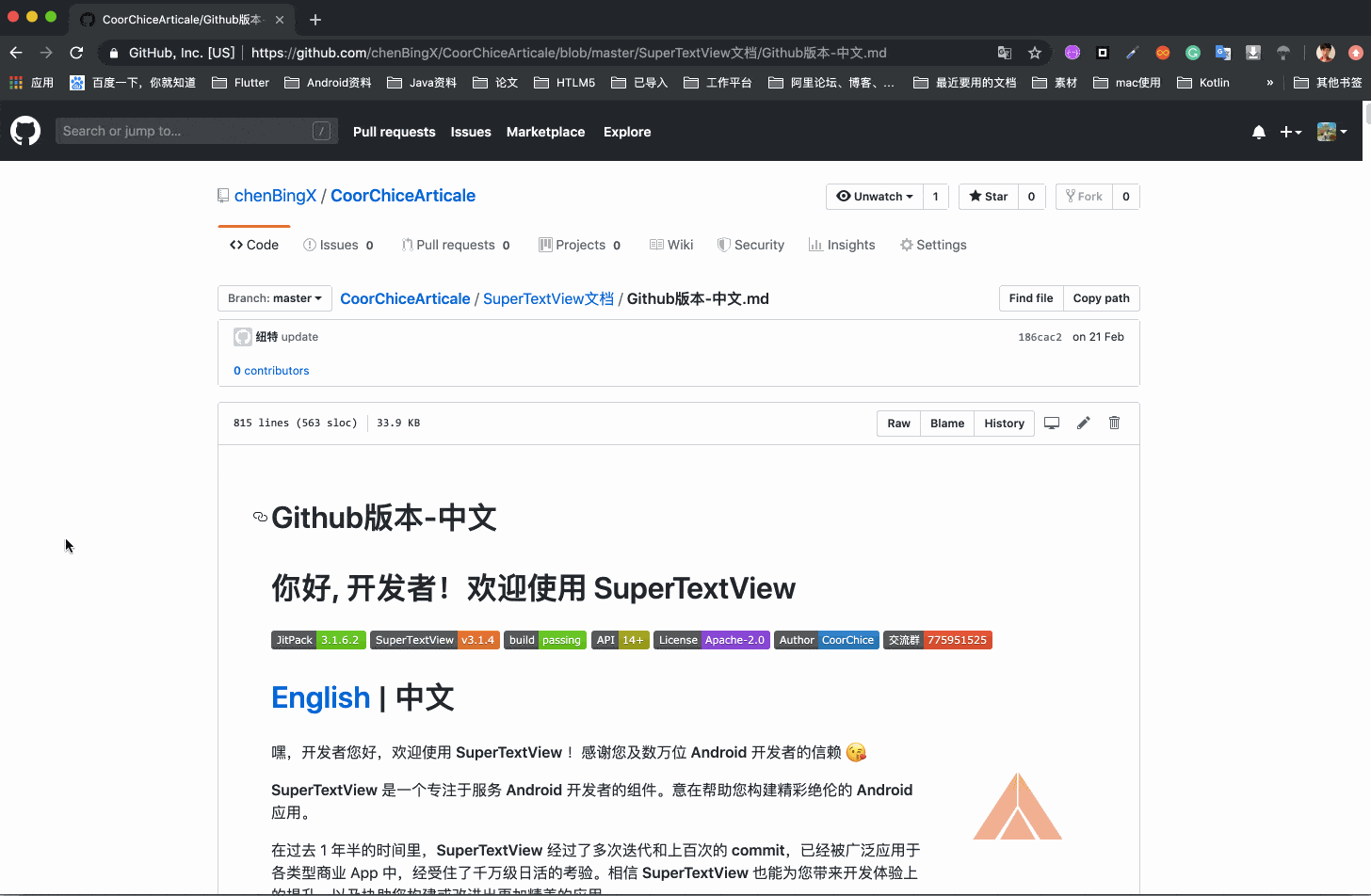Click the Find file button
Image resolution: width=1371 pixels, height=896 pixels.
(x=1031, y=298)
